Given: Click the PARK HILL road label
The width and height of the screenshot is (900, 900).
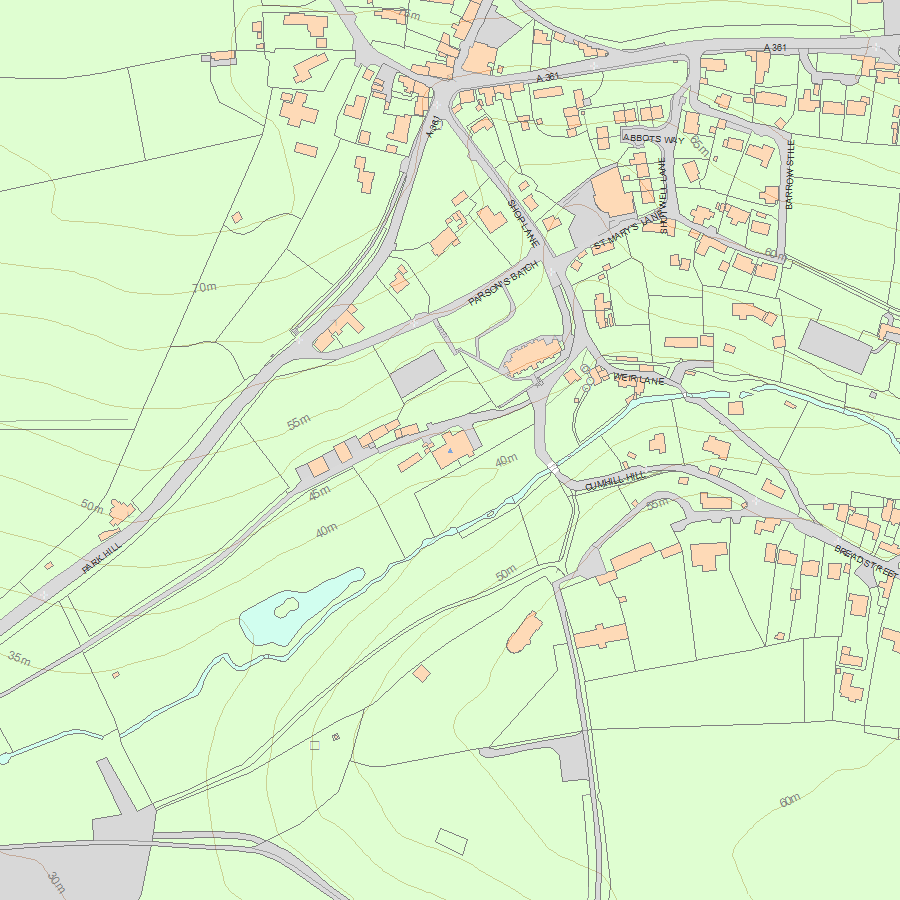Looking at the screenshot, I should tap(102, 557).
